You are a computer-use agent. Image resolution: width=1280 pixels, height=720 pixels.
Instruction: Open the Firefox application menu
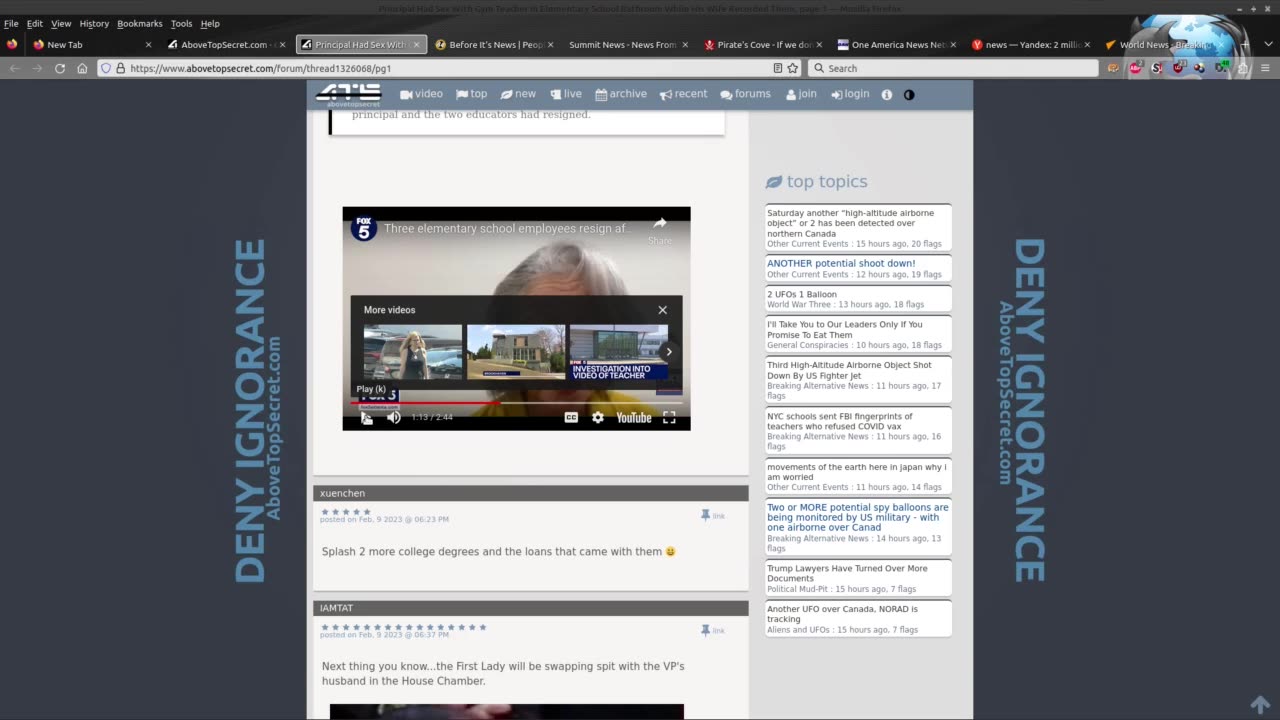coord(1265,68)
